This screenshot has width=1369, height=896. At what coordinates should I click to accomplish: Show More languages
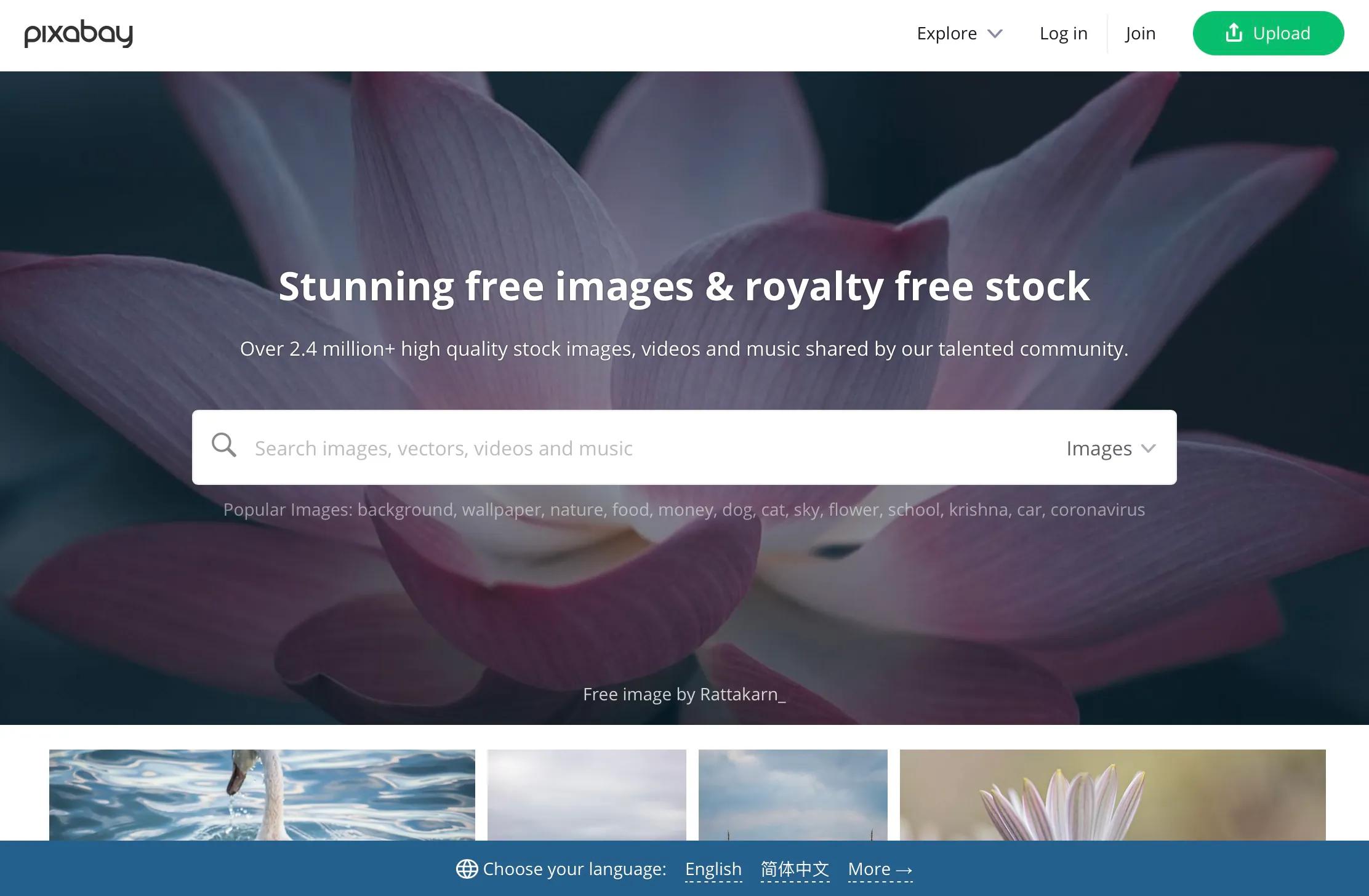click(880, 869)
